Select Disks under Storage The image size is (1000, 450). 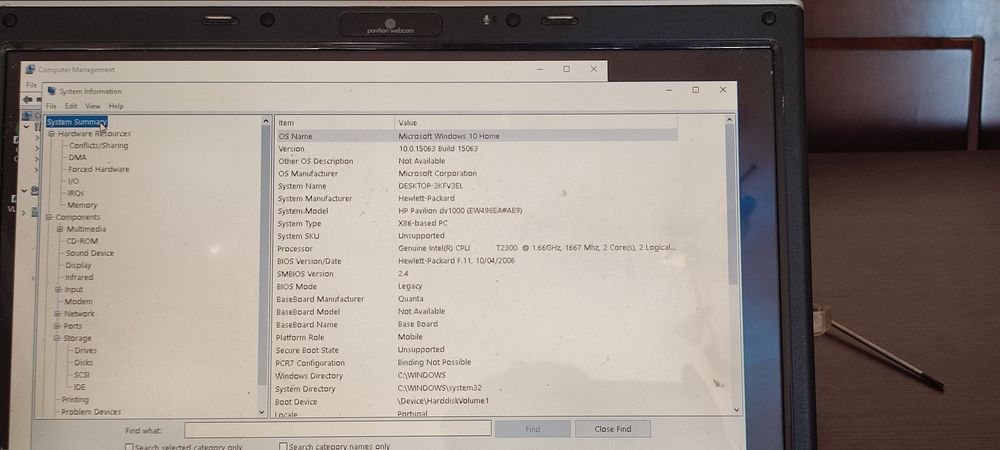click(84, 363)
